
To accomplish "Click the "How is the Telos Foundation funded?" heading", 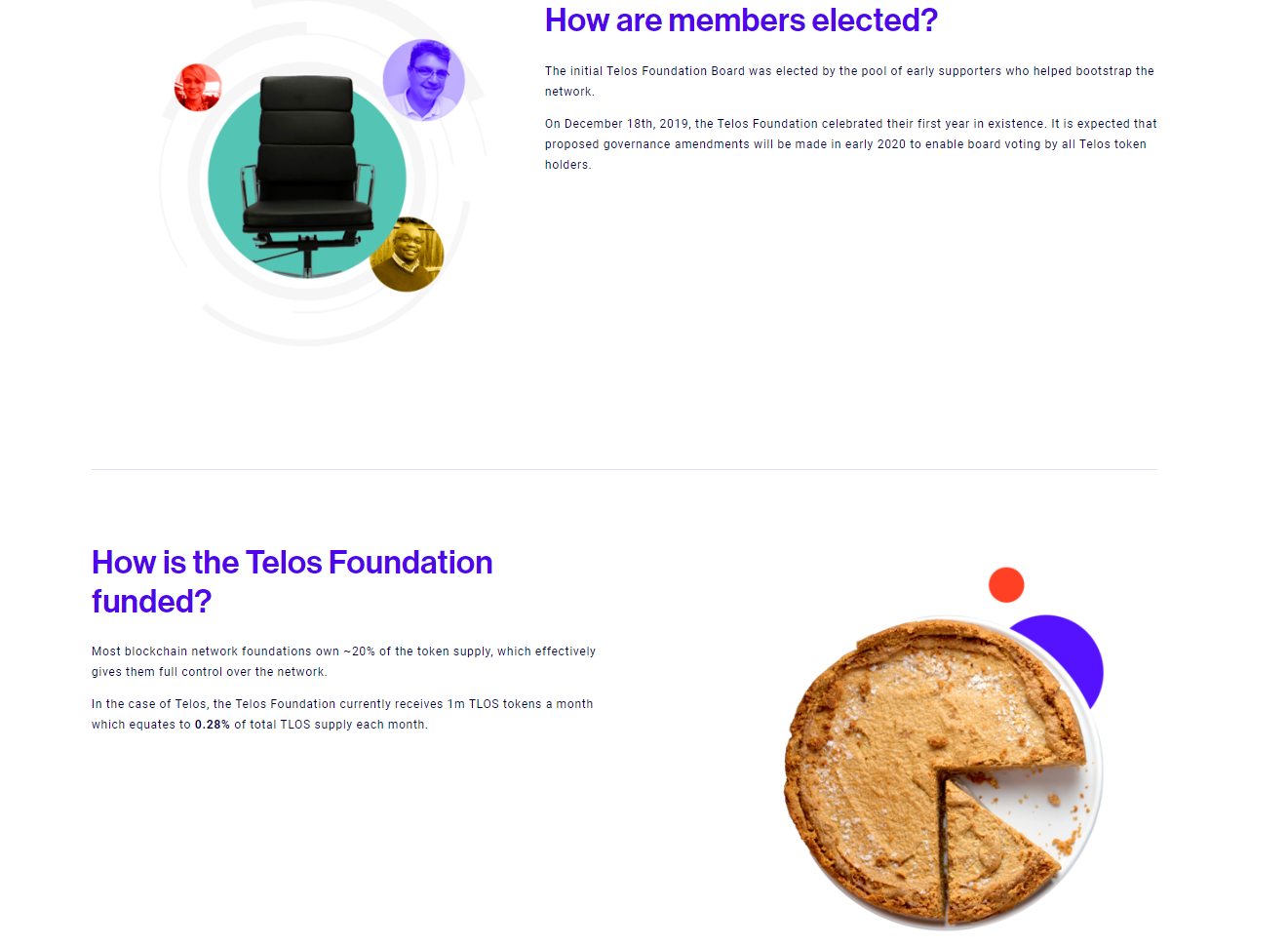I will tap(292, 582).
